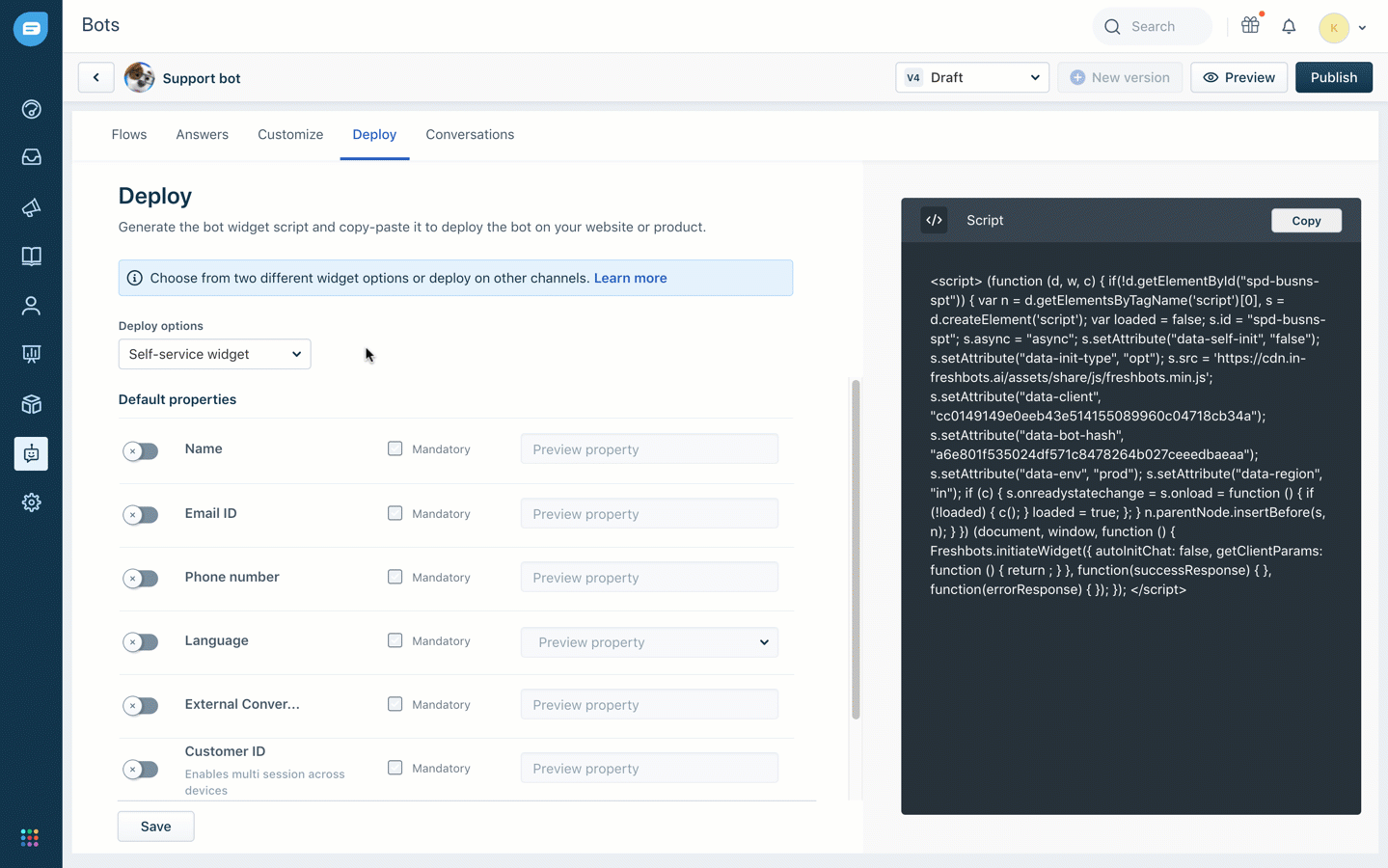Image resolution: width=1388 pixels, height=868 pixels.
Task: Go back using the left chevron button
Action: tap(95, 77)
